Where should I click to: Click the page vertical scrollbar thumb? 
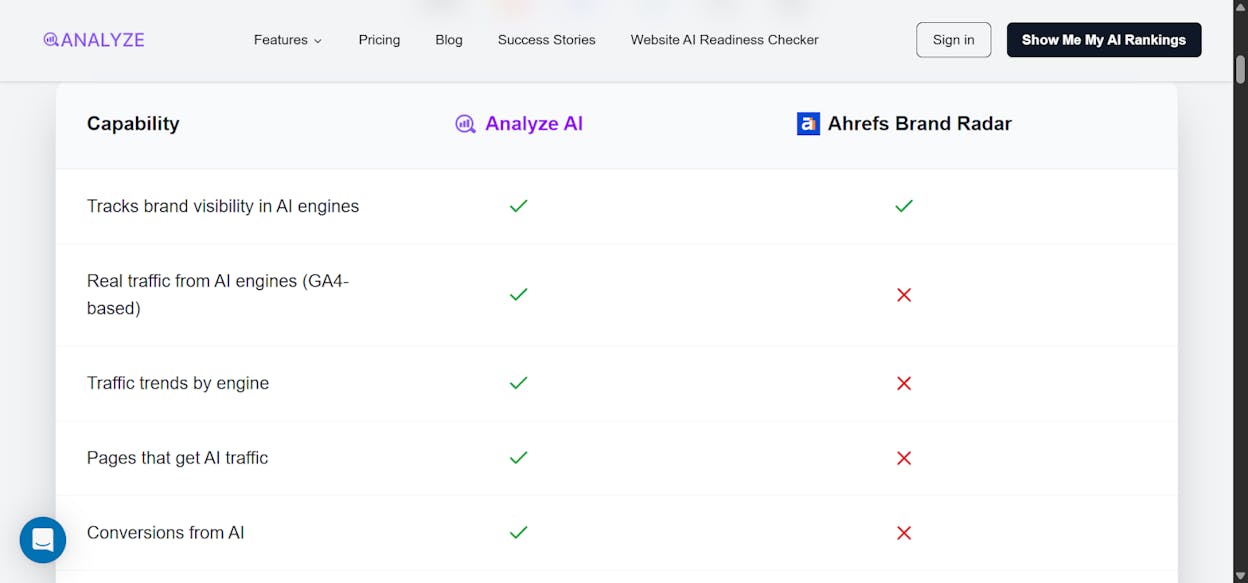click(x=1240, y=70)
